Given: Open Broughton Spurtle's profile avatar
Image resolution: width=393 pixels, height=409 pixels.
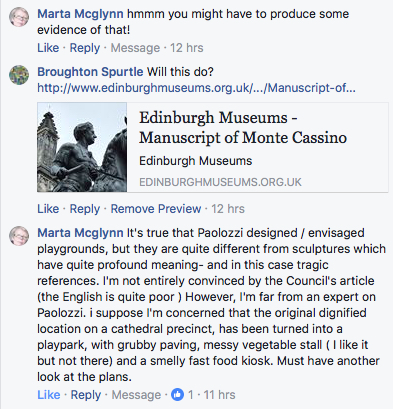Looking at the screenshot, I should point(19,75).
